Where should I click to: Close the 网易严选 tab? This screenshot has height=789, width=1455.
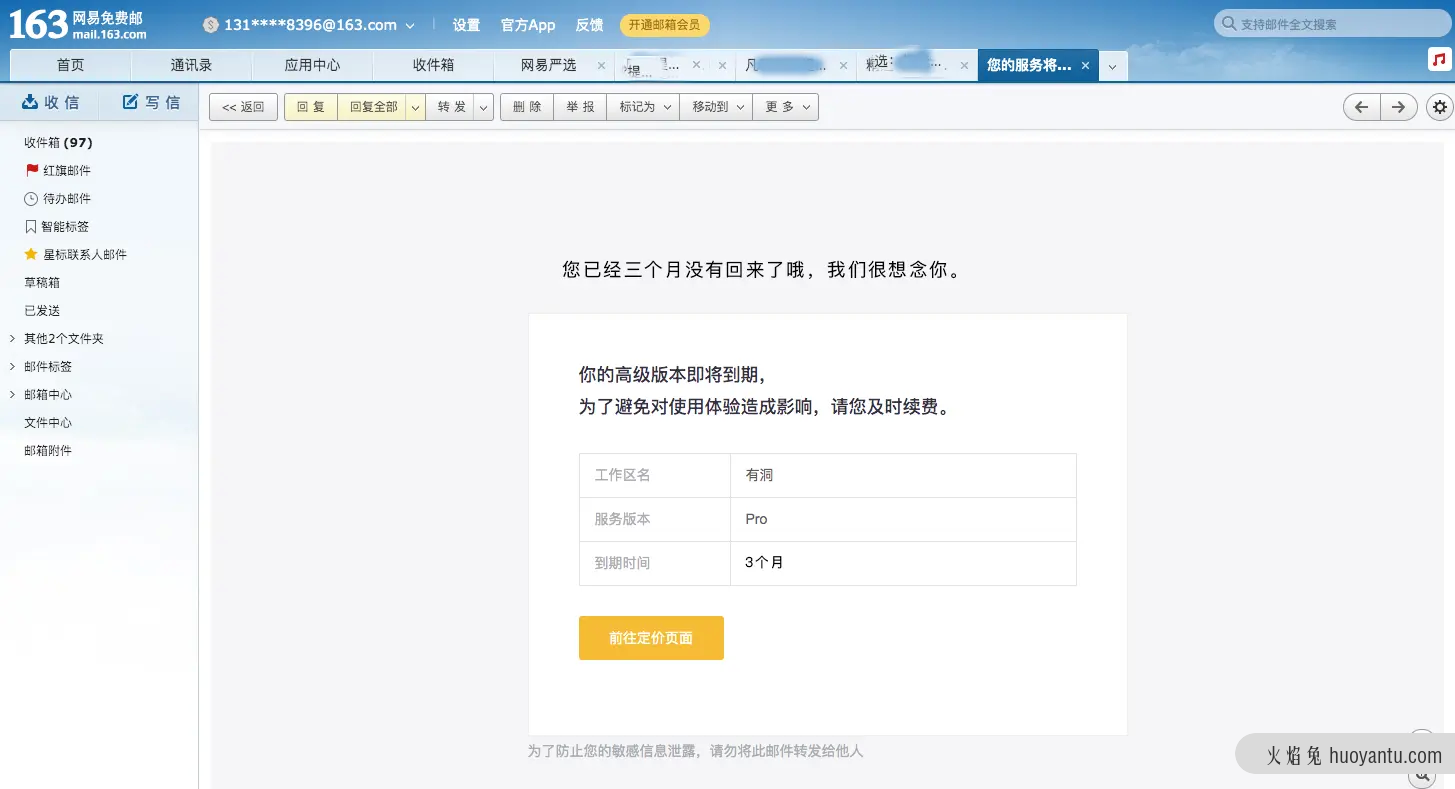(601, 65)
